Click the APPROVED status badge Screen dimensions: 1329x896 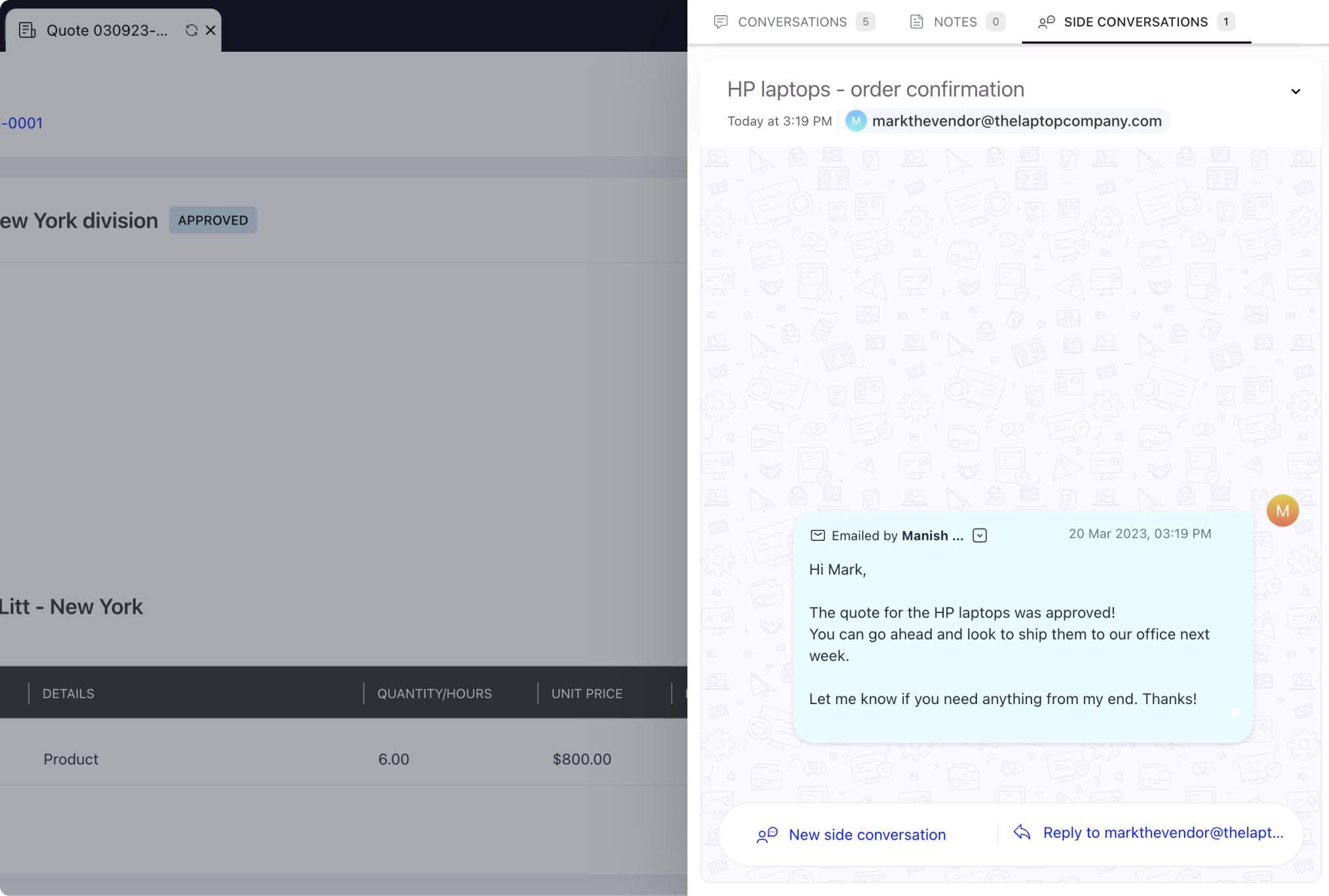pos(212,220)
